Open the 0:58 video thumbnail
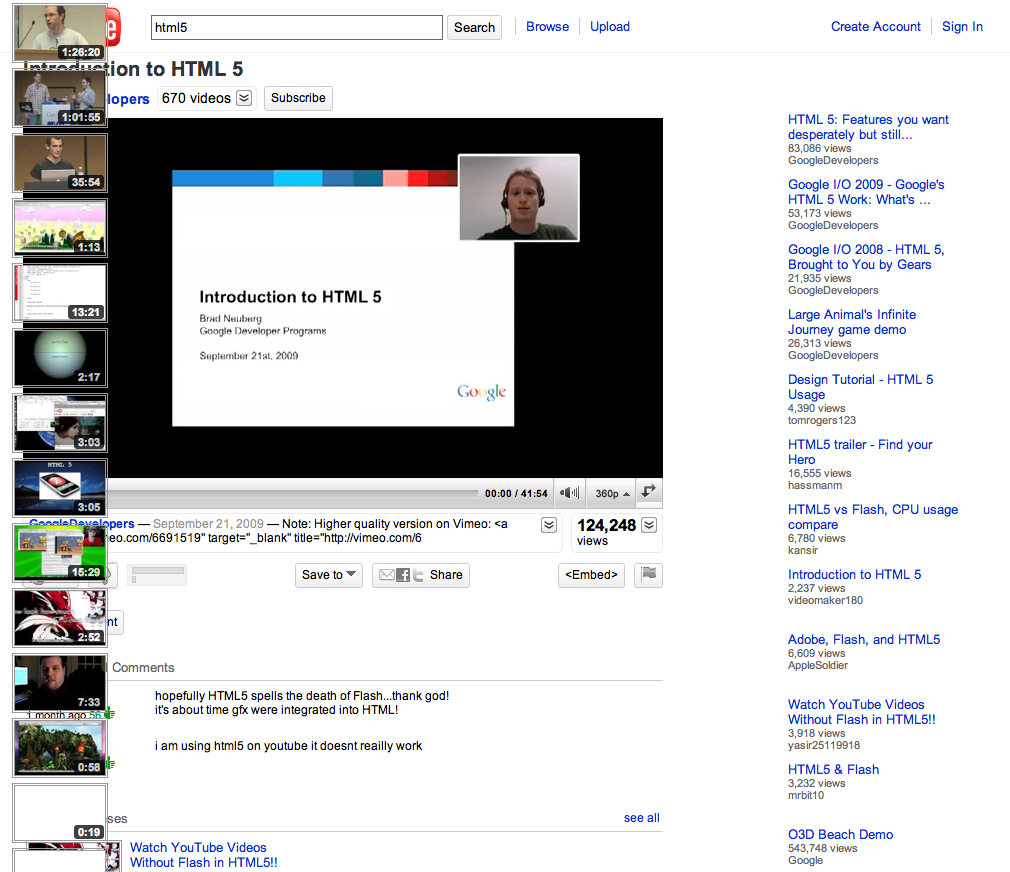This screenshot has width=1010, height=872. point(60,748)
